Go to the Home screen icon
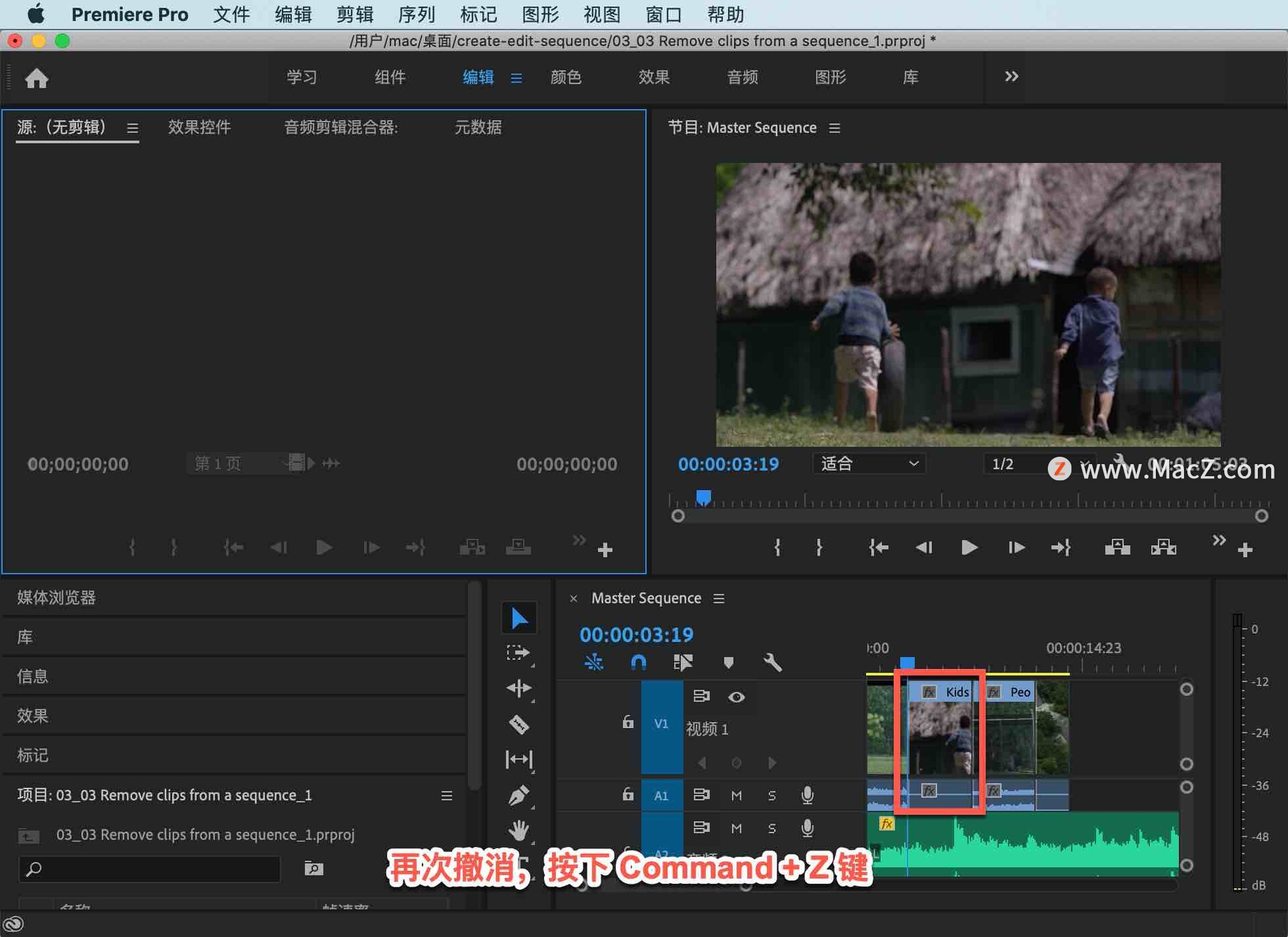1288x937 pixels. 36,78
